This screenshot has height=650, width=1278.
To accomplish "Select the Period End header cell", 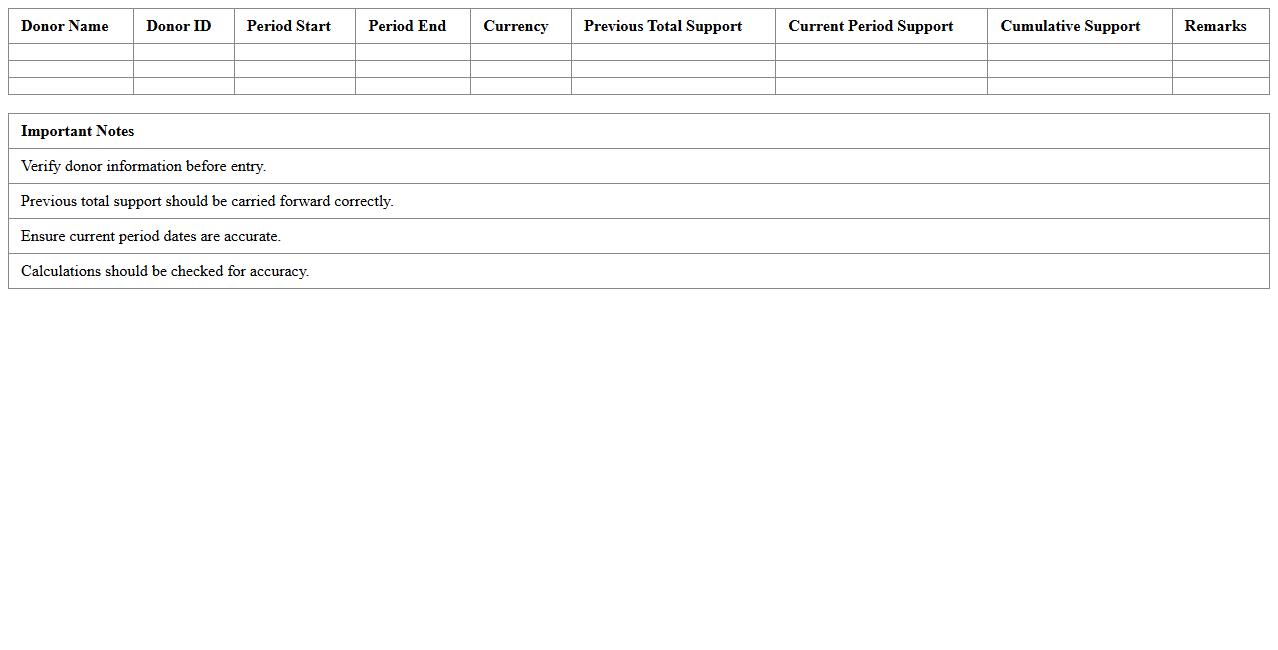I will pos(407,26).
